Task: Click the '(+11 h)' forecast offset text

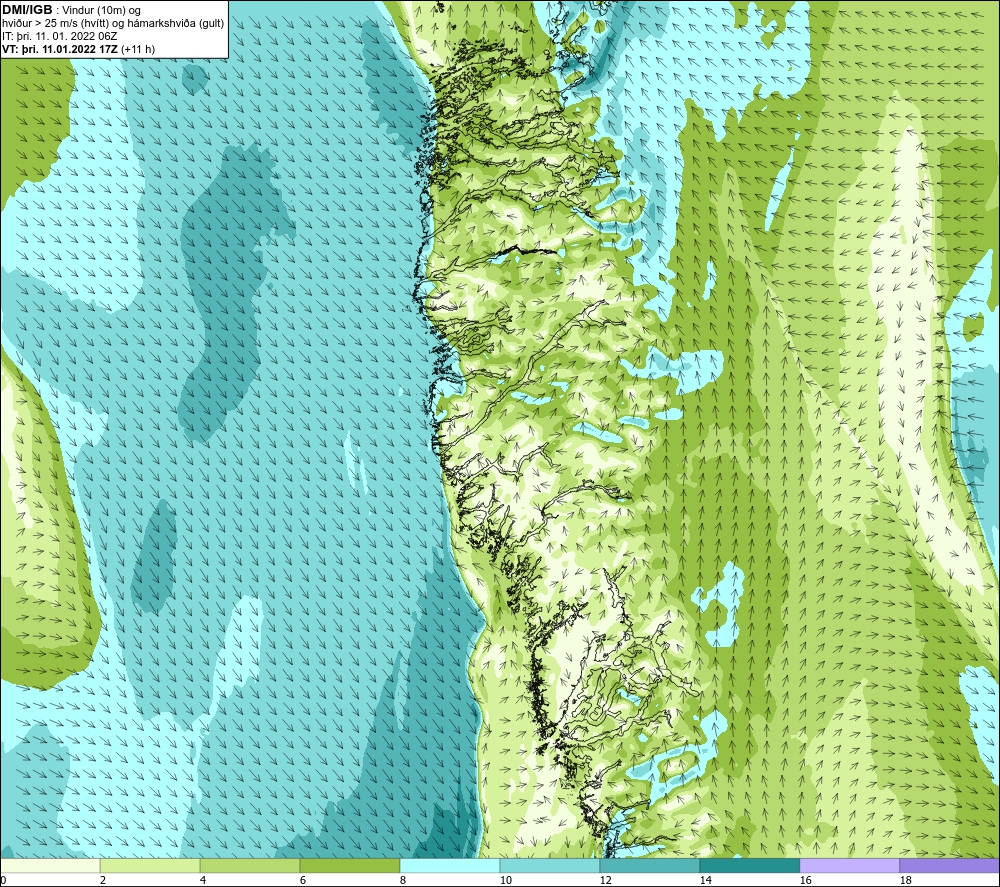Action: pyautogui.click(x=138, y=49)
